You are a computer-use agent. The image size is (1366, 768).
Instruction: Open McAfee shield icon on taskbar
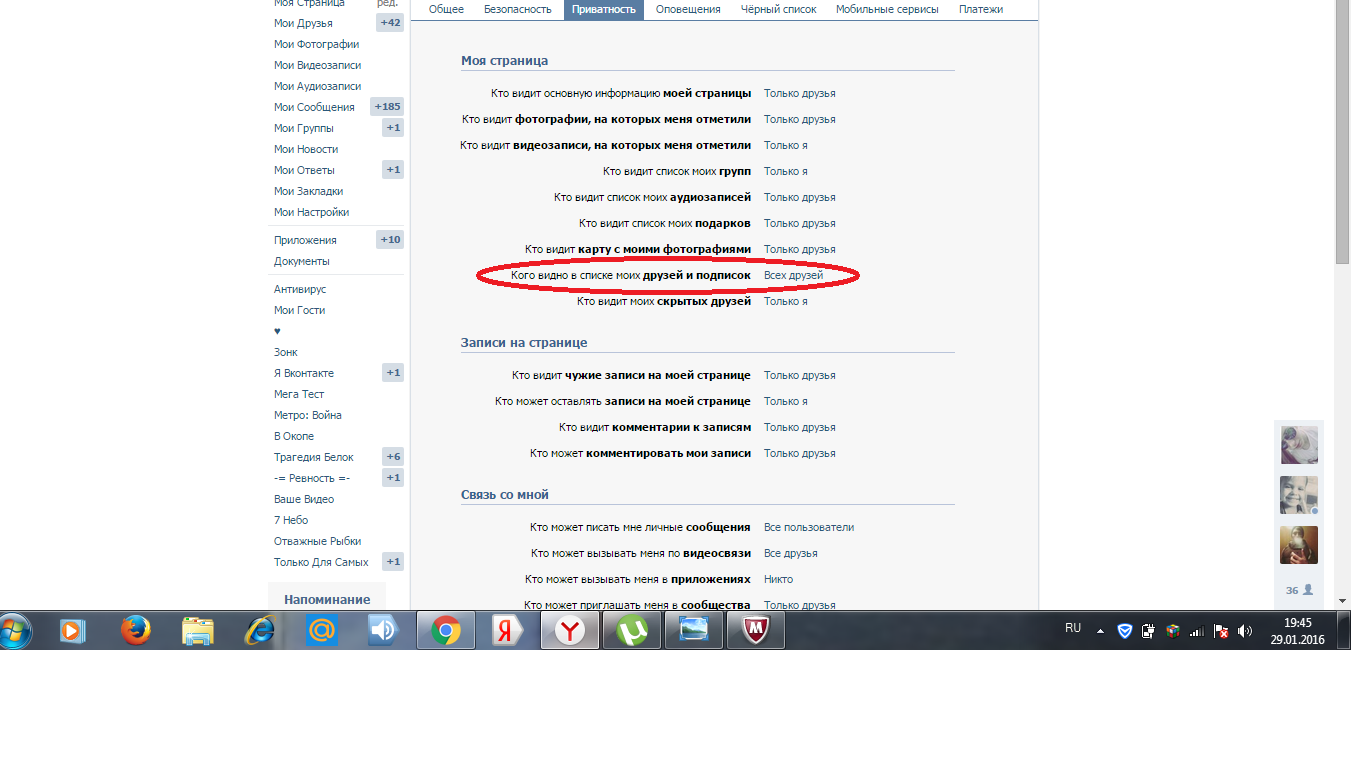pyautogui.click(x=756, y=631)
